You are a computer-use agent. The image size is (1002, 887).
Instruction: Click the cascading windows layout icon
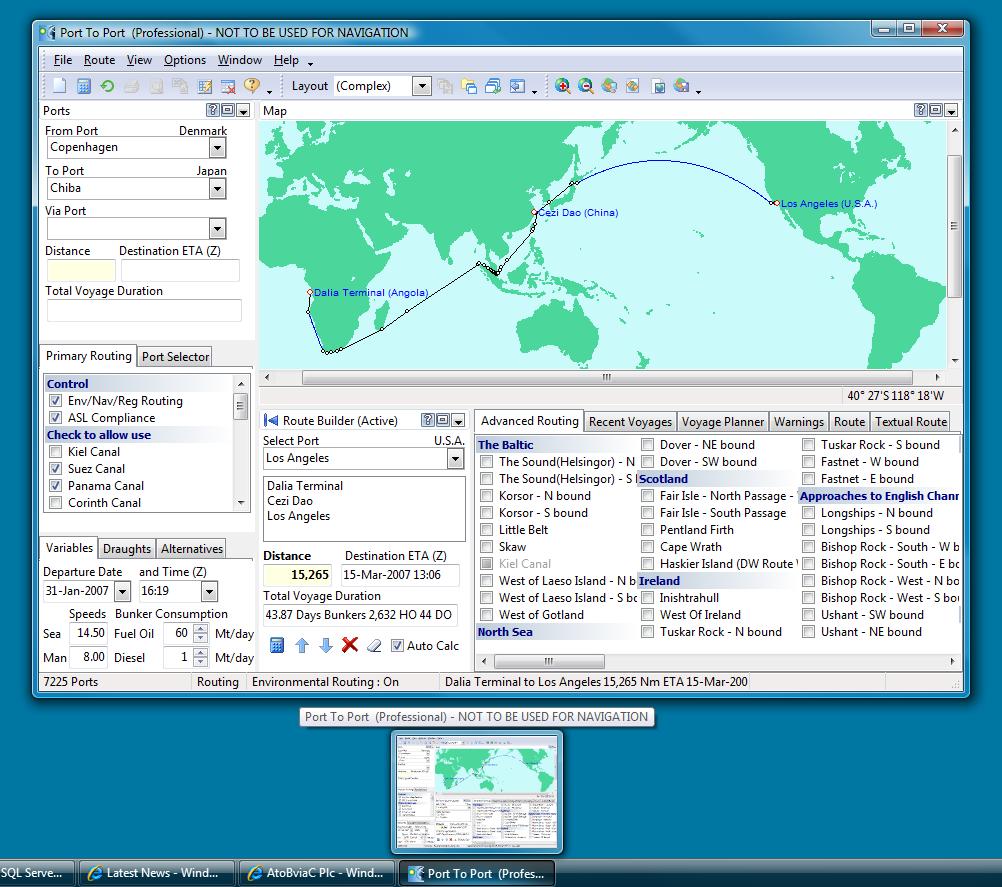pos(493,86)
